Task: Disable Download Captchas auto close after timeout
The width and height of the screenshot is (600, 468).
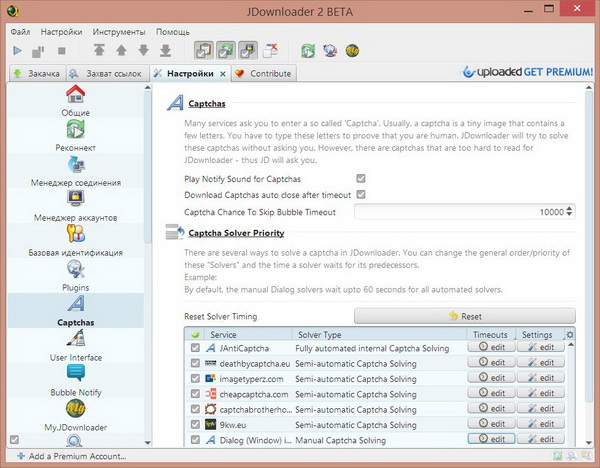Action: pyautogui.click(x=361, y=194)
